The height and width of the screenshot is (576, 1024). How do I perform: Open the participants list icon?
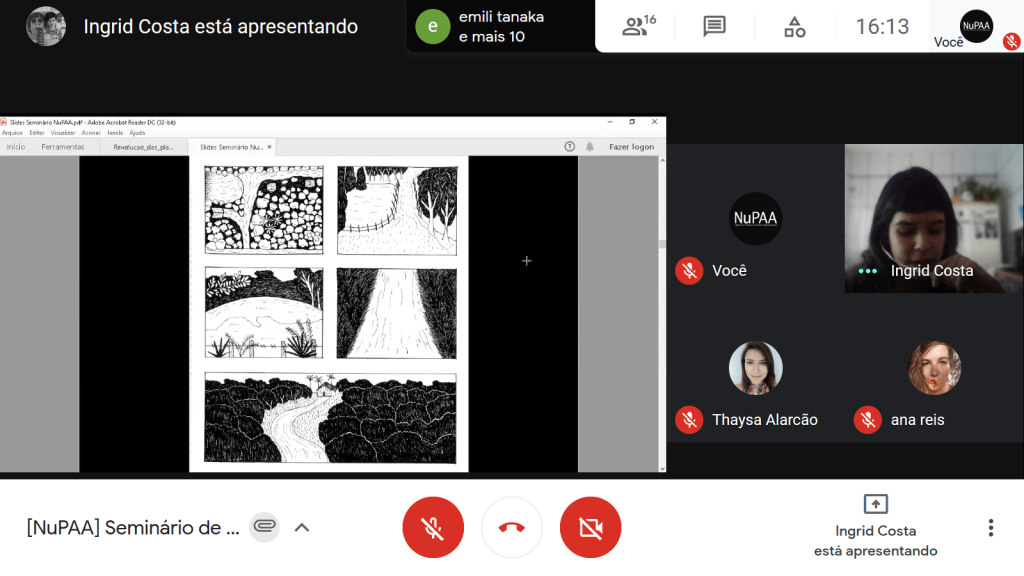[x=638, y=27]
